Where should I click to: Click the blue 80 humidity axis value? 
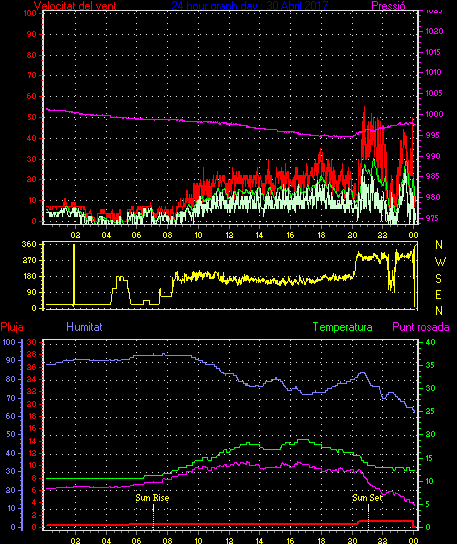pyautogui.click(x=11, y=379)
